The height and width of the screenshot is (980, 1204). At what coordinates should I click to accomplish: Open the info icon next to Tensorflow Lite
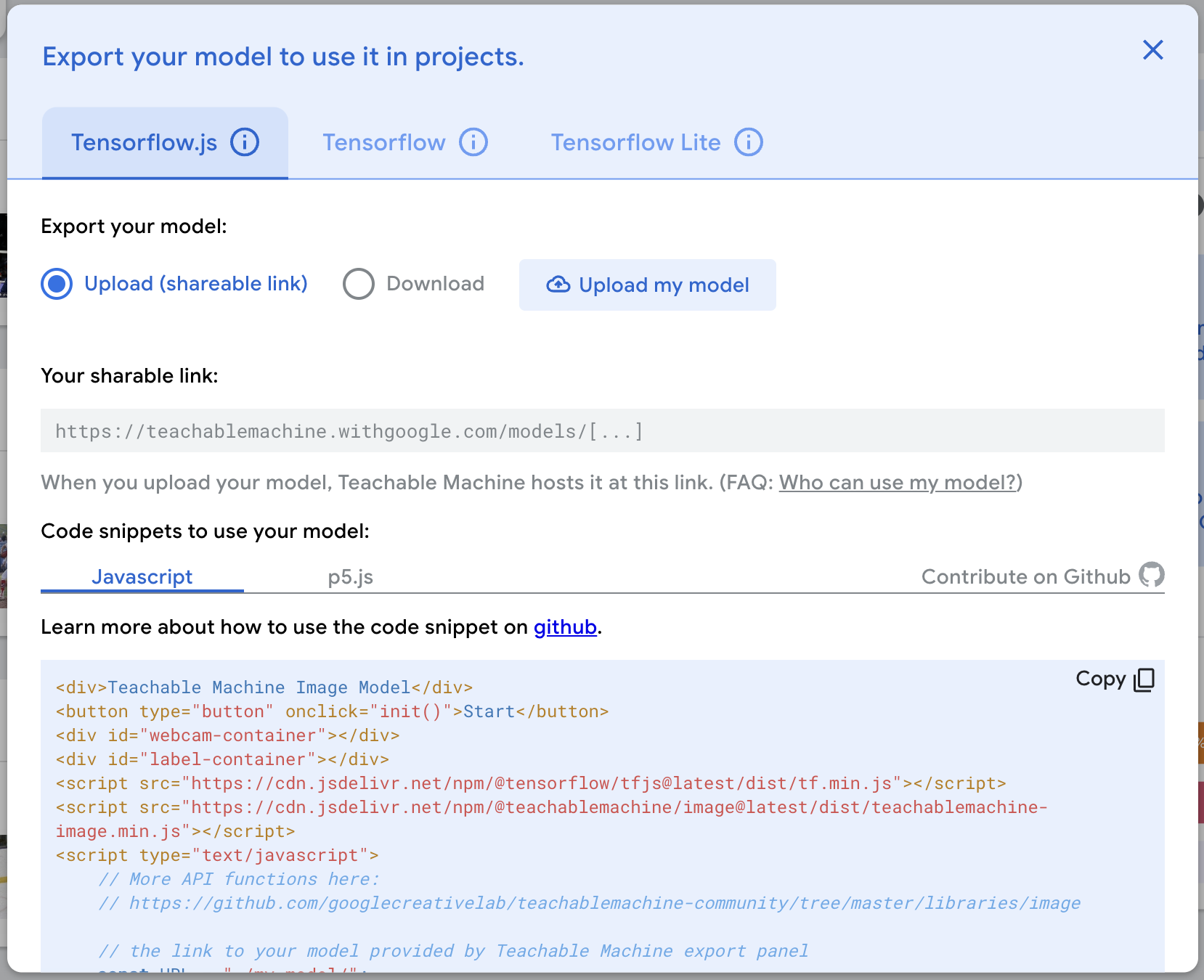tap(749, 142)
